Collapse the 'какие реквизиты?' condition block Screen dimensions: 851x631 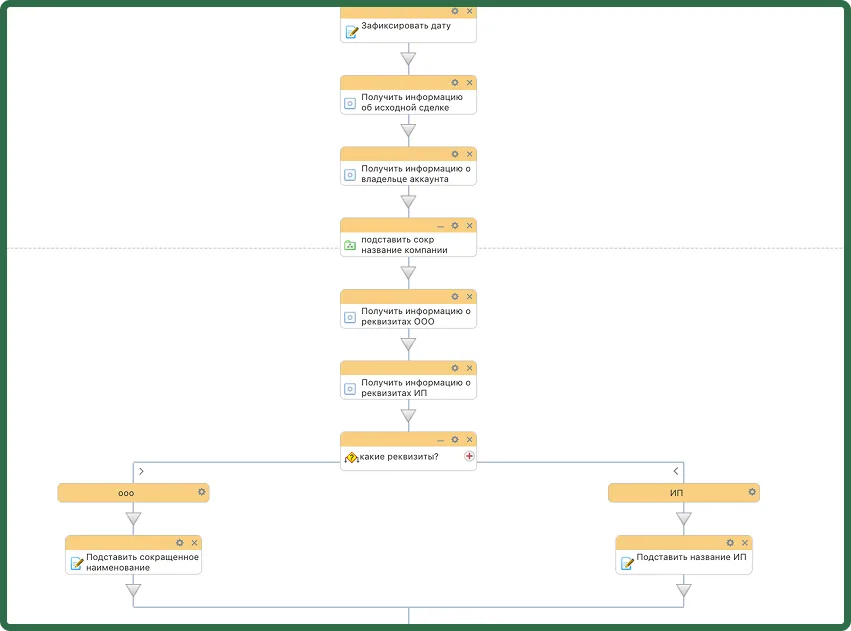(x=440, y=440)
